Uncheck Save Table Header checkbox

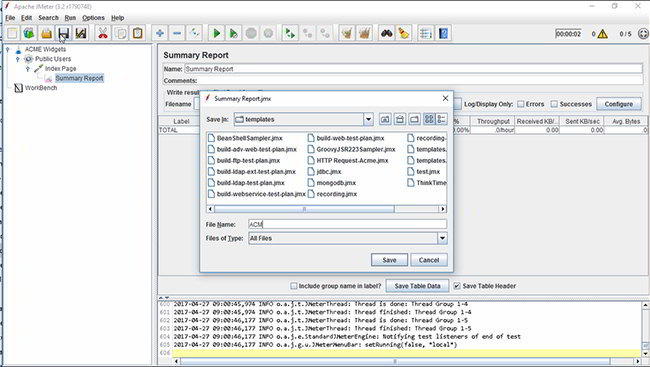coord(456,286)
